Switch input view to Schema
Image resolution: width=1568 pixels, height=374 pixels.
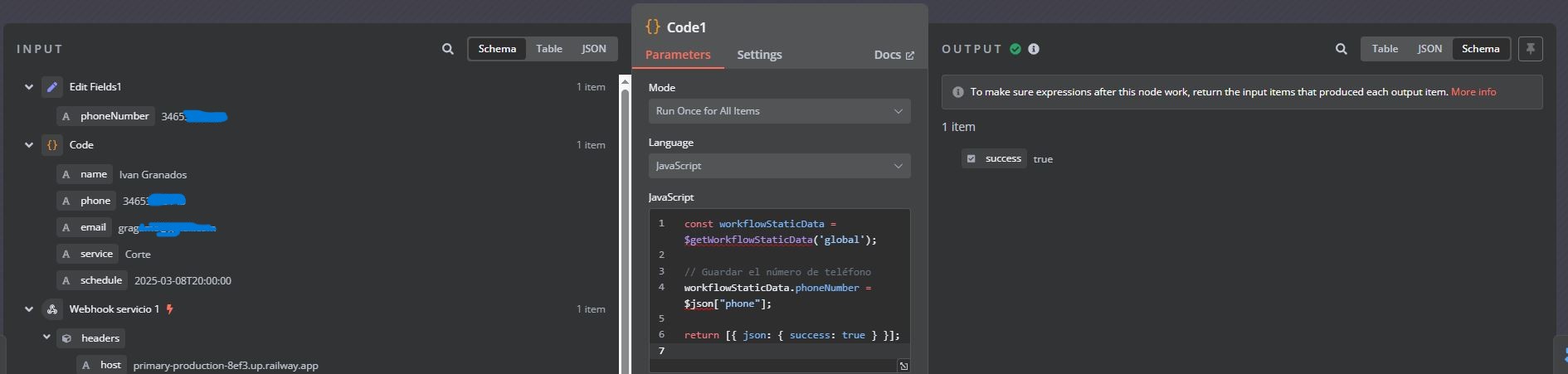pos(497,49)
